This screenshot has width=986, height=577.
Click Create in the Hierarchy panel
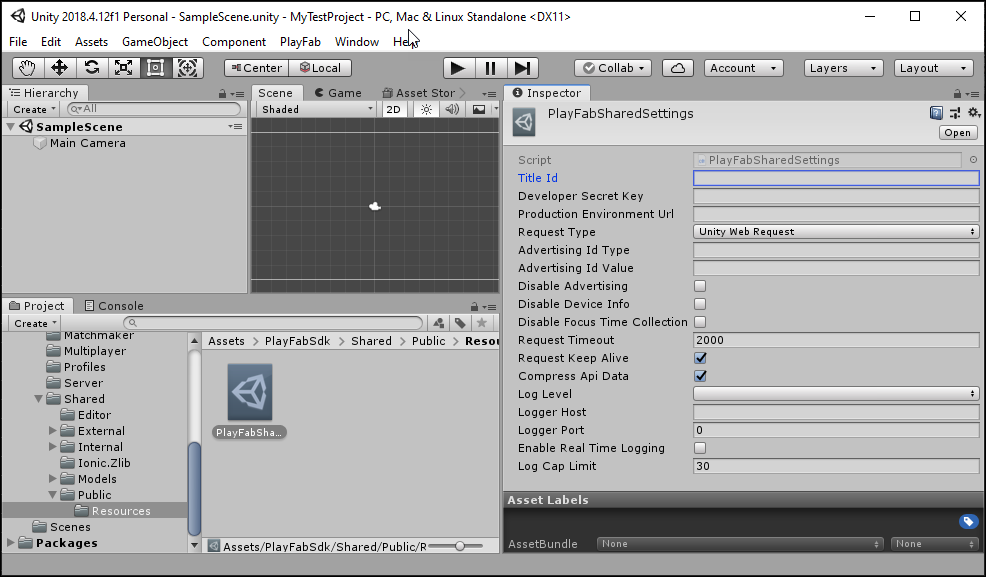[32, 108]
